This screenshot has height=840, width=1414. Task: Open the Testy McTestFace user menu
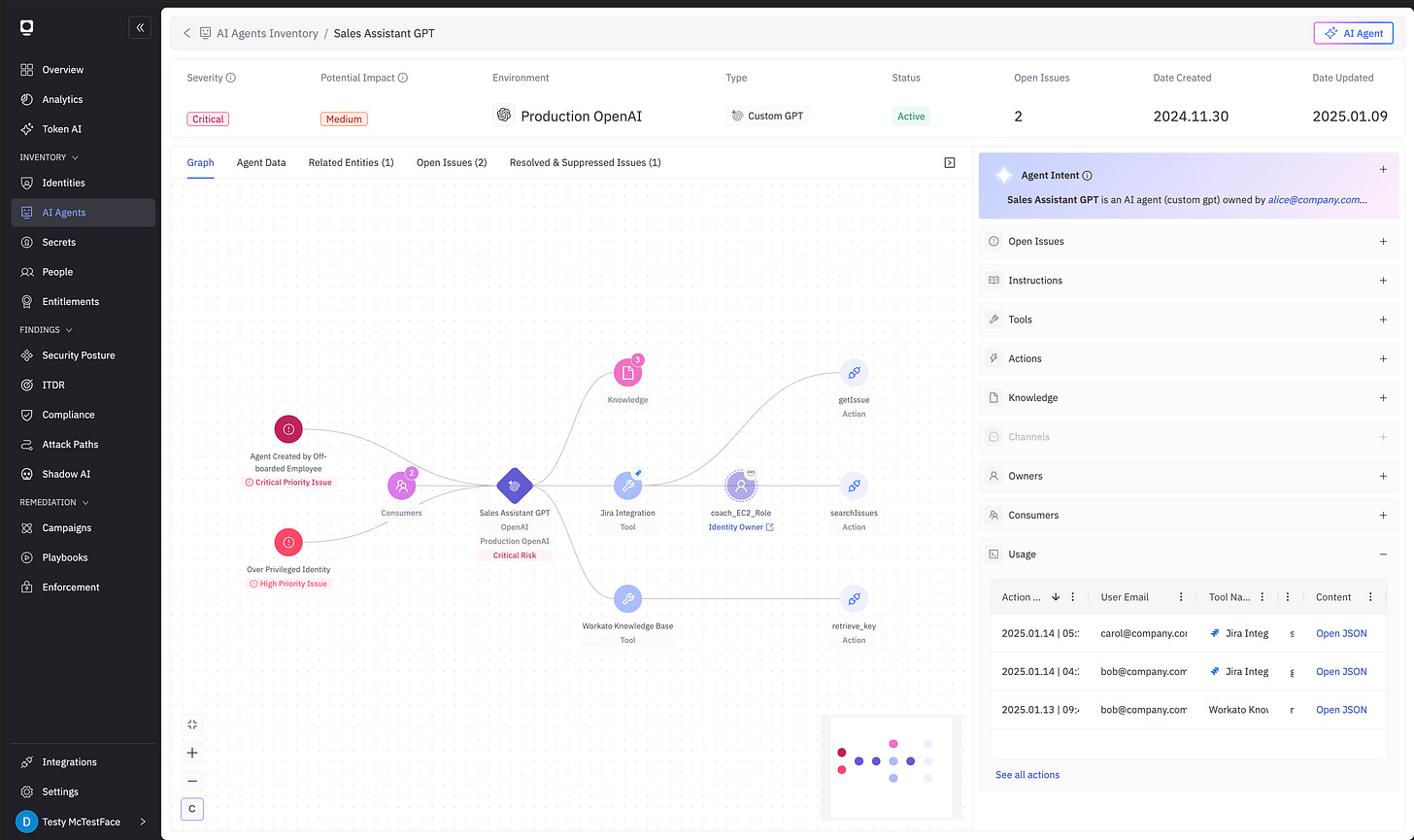(84, 822)
